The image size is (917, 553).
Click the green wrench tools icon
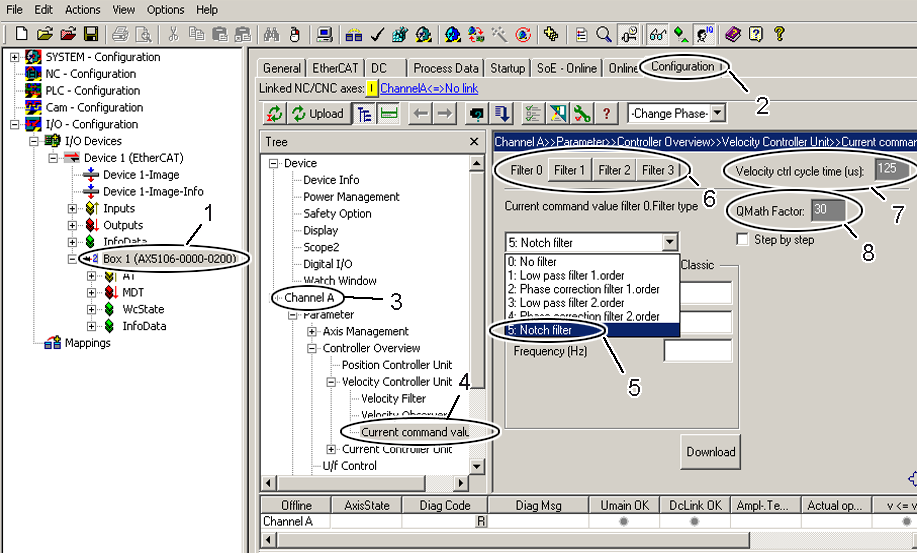pos(582,113)
